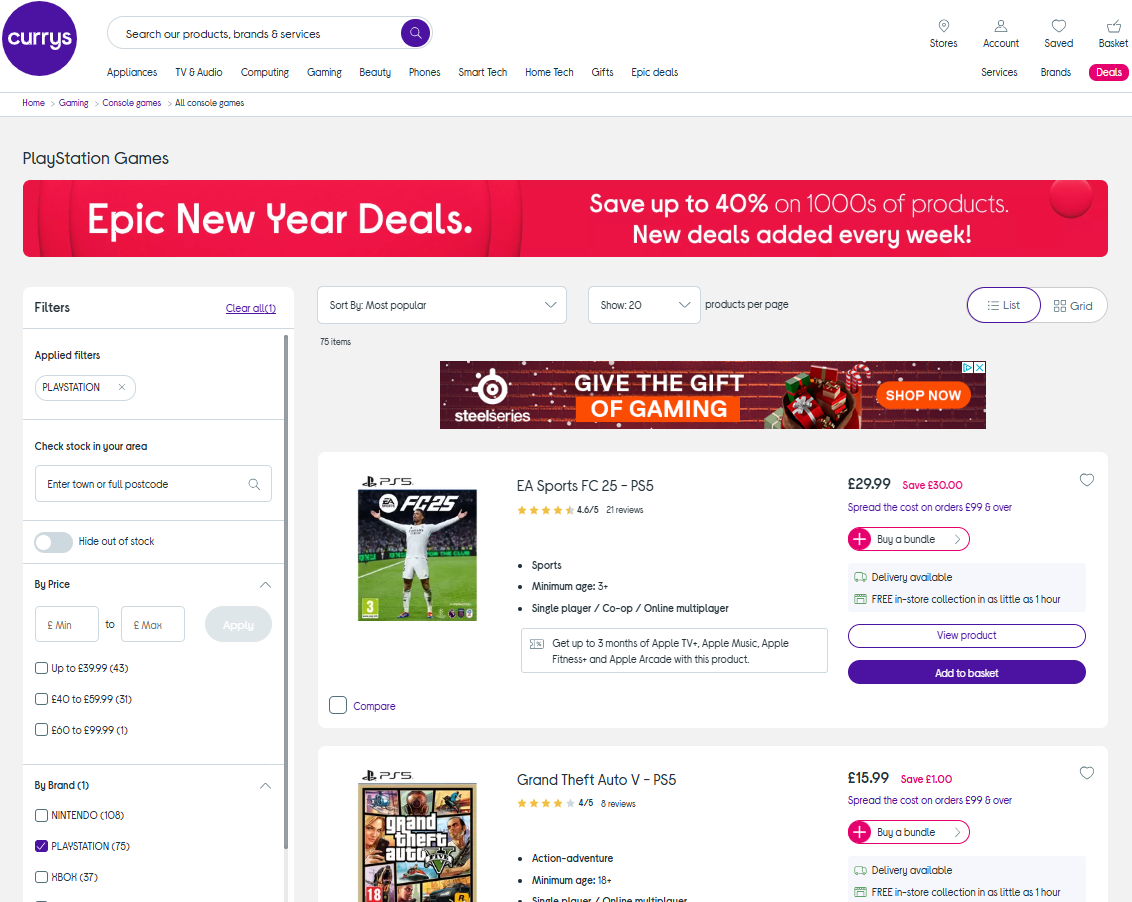The height and width of the screenshot is (902, 1132).
Task: Uncheck the PLAYSTATION brand checkbox
Action: tap(41, 846)
